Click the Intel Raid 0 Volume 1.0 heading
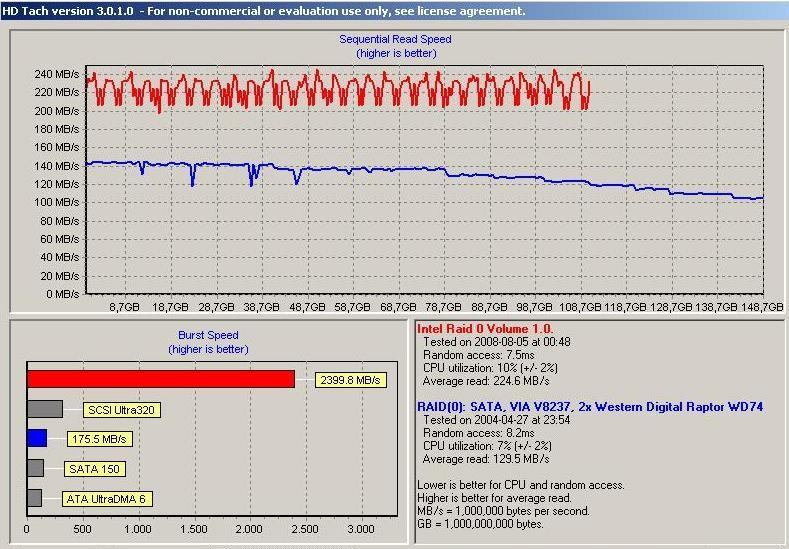Image resolution: width=789 pixels, height=549 pixels. pyautogui.click(x=485, y=329)
